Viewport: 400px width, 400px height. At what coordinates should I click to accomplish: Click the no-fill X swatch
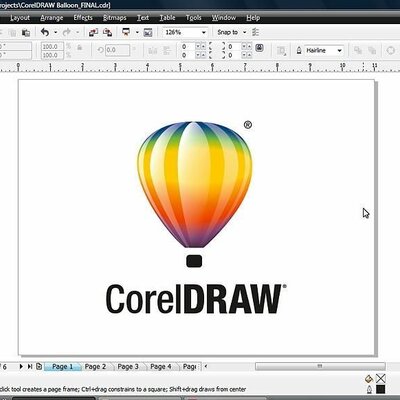[381, 379]
